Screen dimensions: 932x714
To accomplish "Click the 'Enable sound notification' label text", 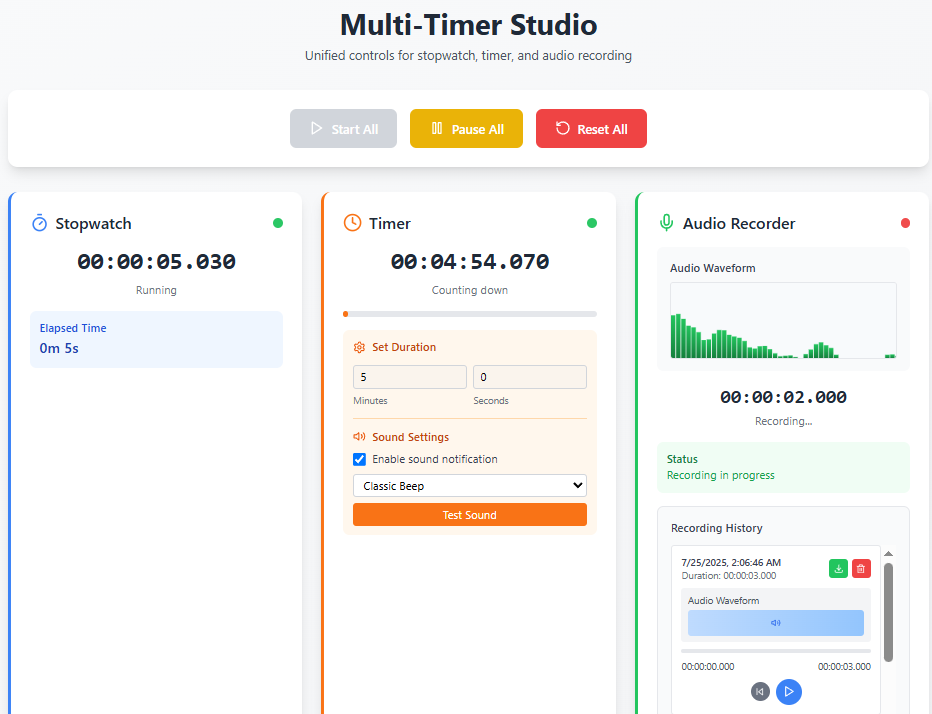I will point(434,459).
